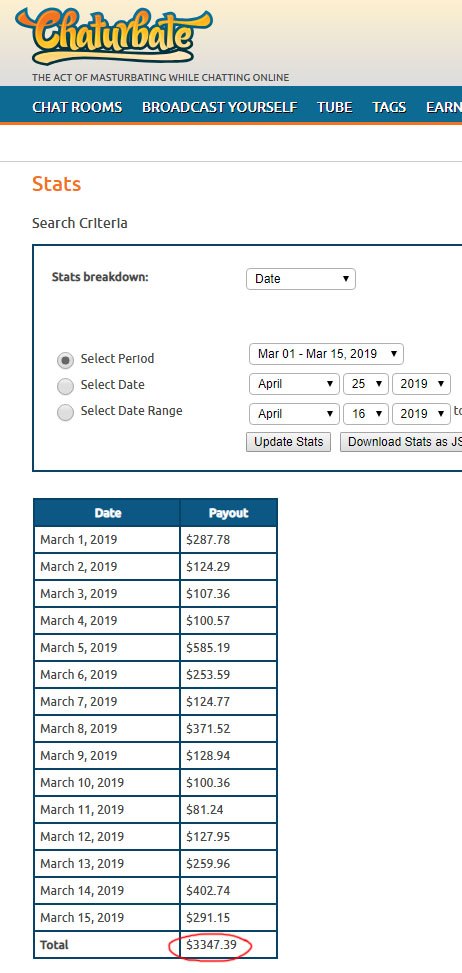Viewport: 462px width, 973px height.
Task: Open the April month dropdown for Select Date
Action: coord(294,383)
